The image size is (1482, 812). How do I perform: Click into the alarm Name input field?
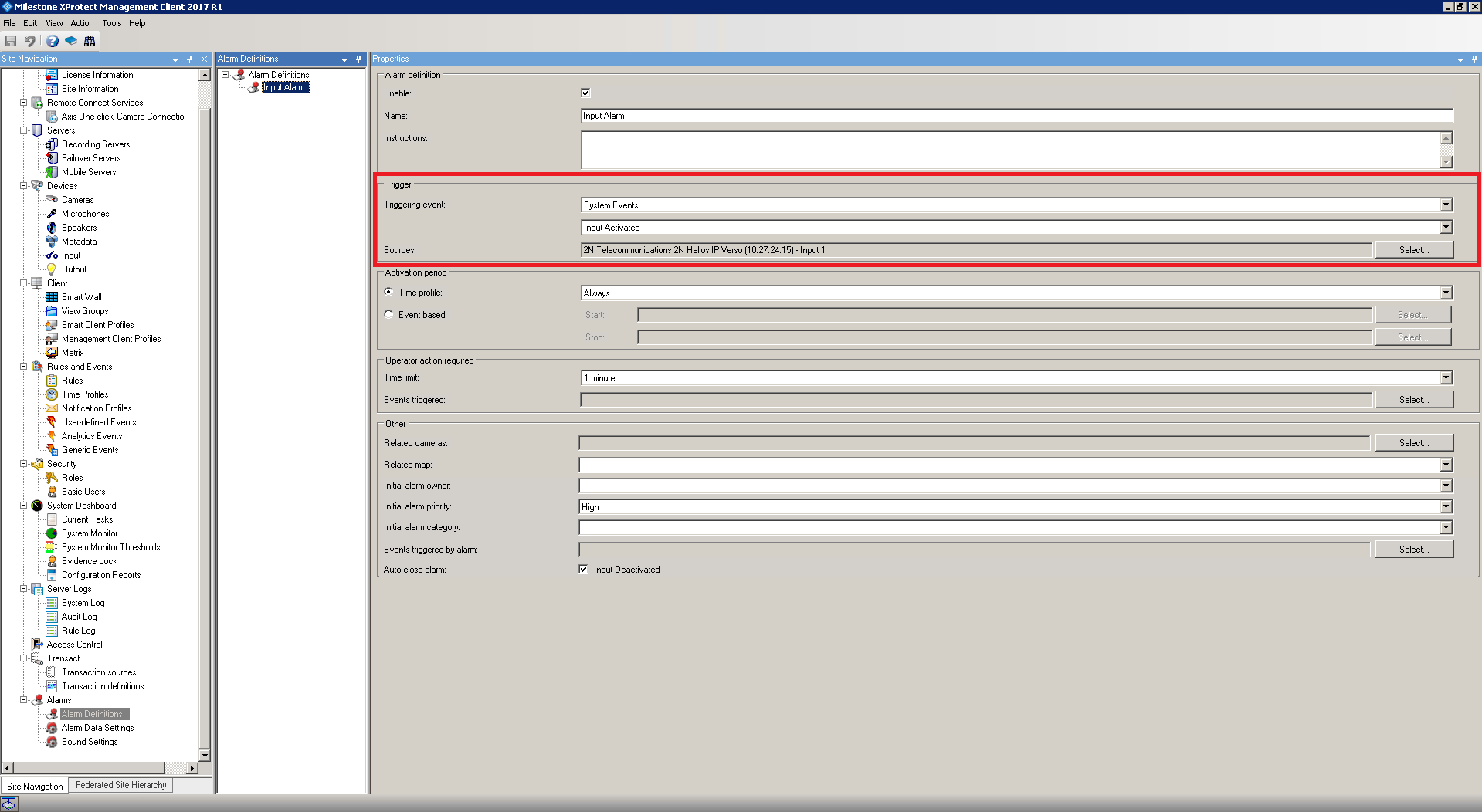[1016, 116]
